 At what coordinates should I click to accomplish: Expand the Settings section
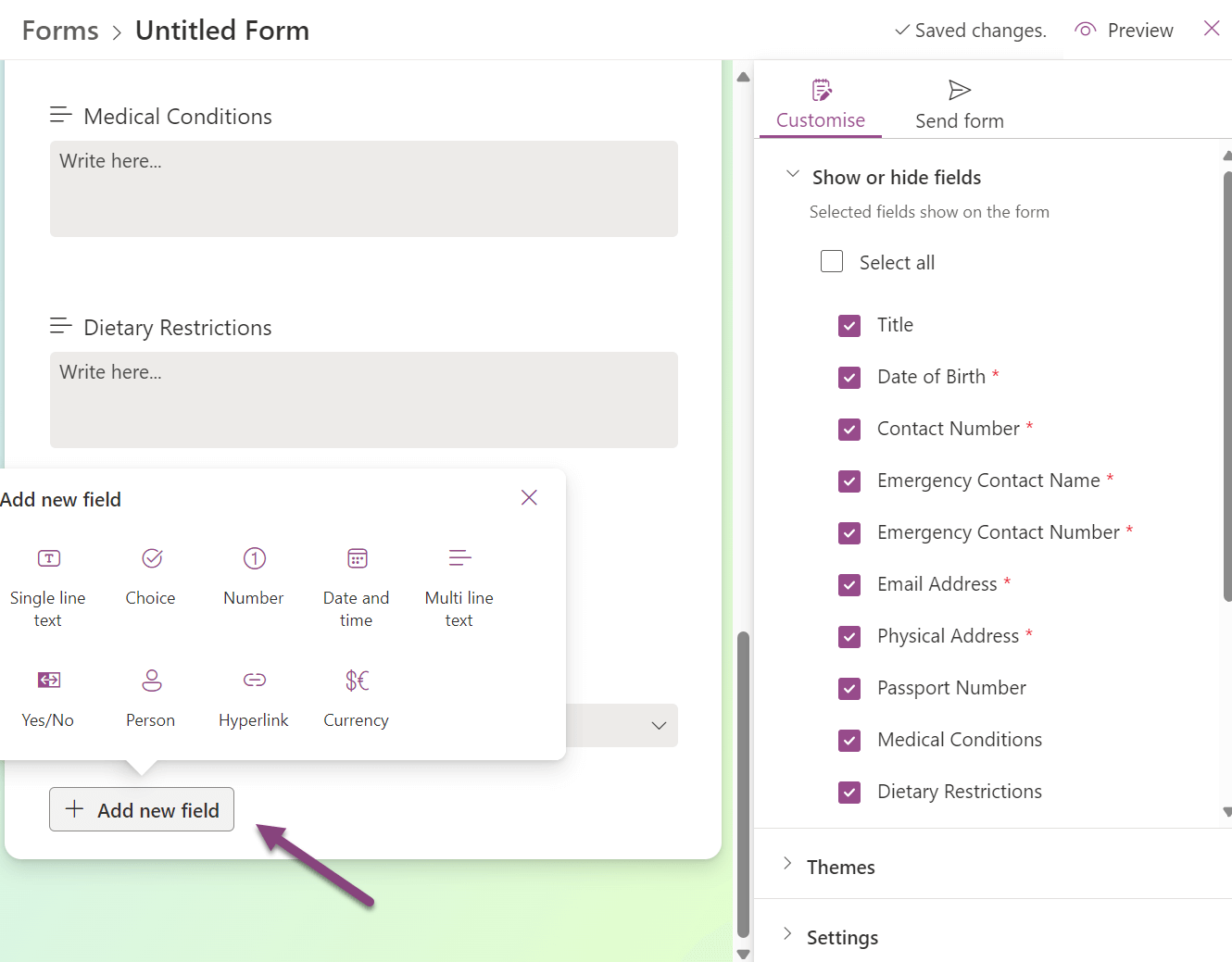tap(787, 937)
